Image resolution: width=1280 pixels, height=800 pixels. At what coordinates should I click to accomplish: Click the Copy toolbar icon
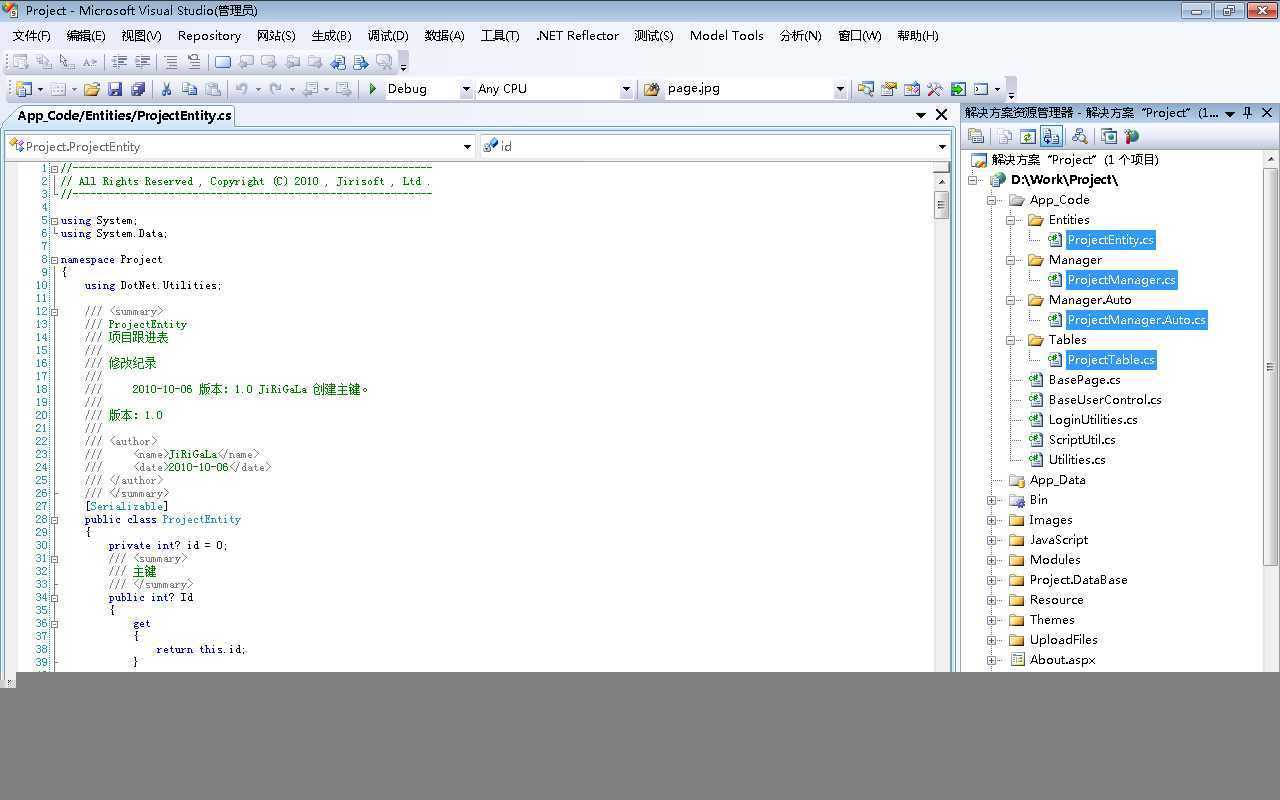(x=189, y=89)
